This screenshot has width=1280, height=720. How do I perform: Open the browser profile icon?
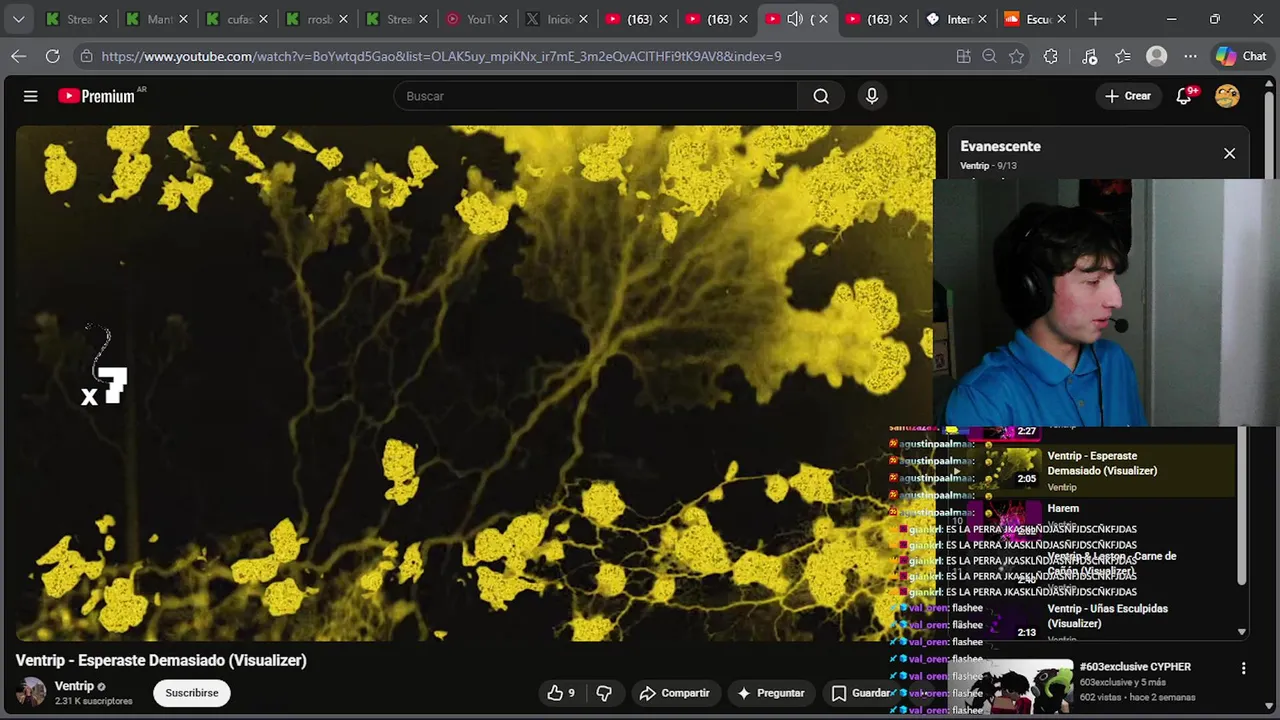tap(1157, 56)
